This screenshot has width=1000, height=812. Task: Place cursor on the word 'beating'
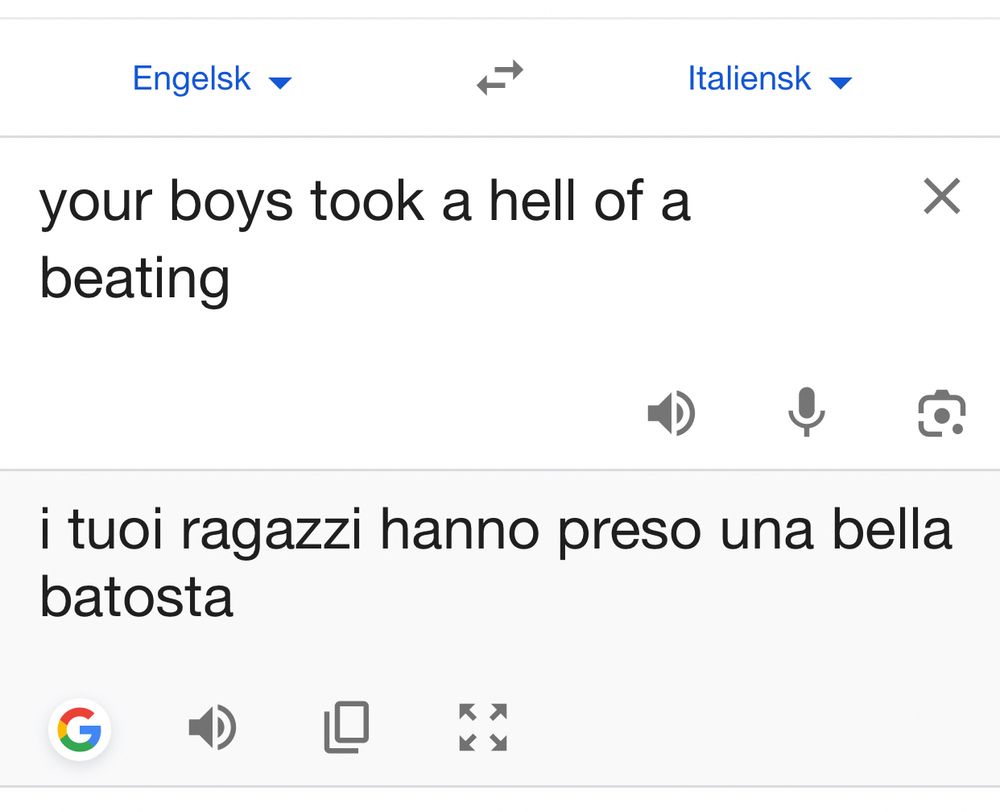[x=135, y=278]
